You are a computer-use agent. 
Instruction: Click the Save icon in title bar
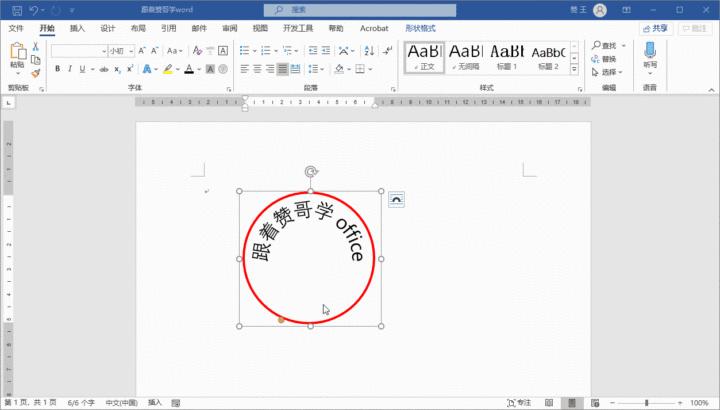click(17, 10)
